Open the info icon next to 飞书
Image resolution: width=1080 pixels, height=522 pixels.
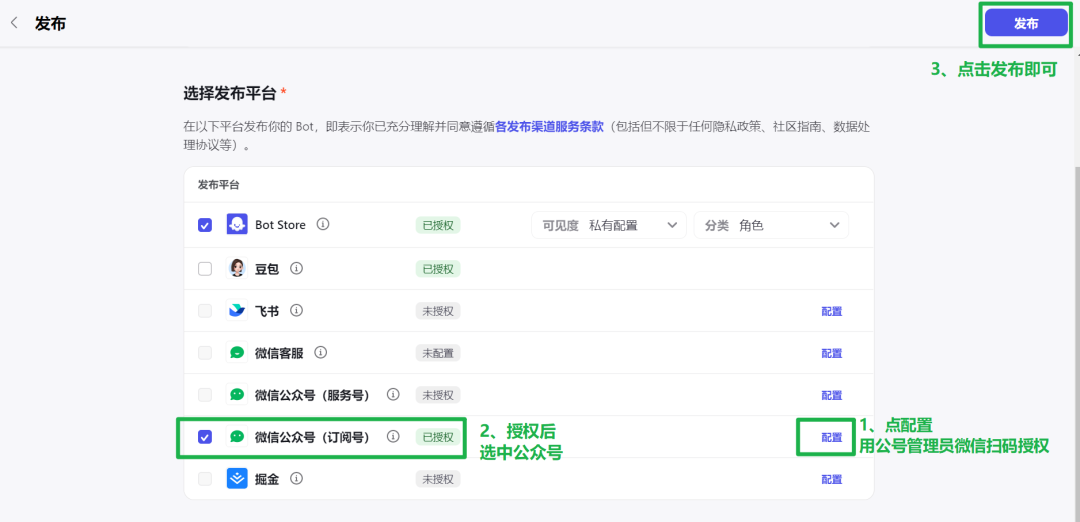(x=296, y=311)
